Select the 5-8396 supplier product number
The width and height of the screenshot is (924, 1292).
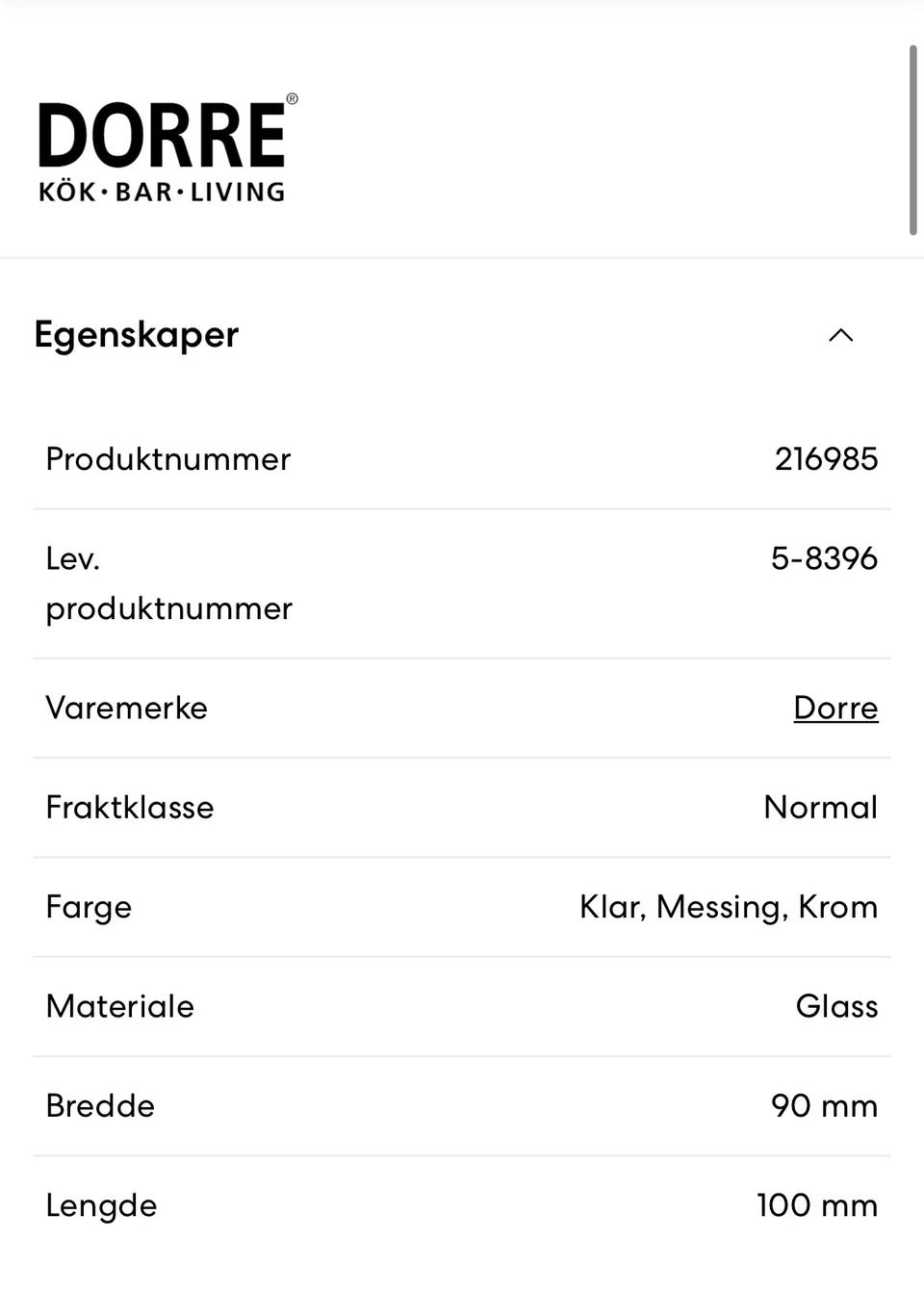click(825, 558)
